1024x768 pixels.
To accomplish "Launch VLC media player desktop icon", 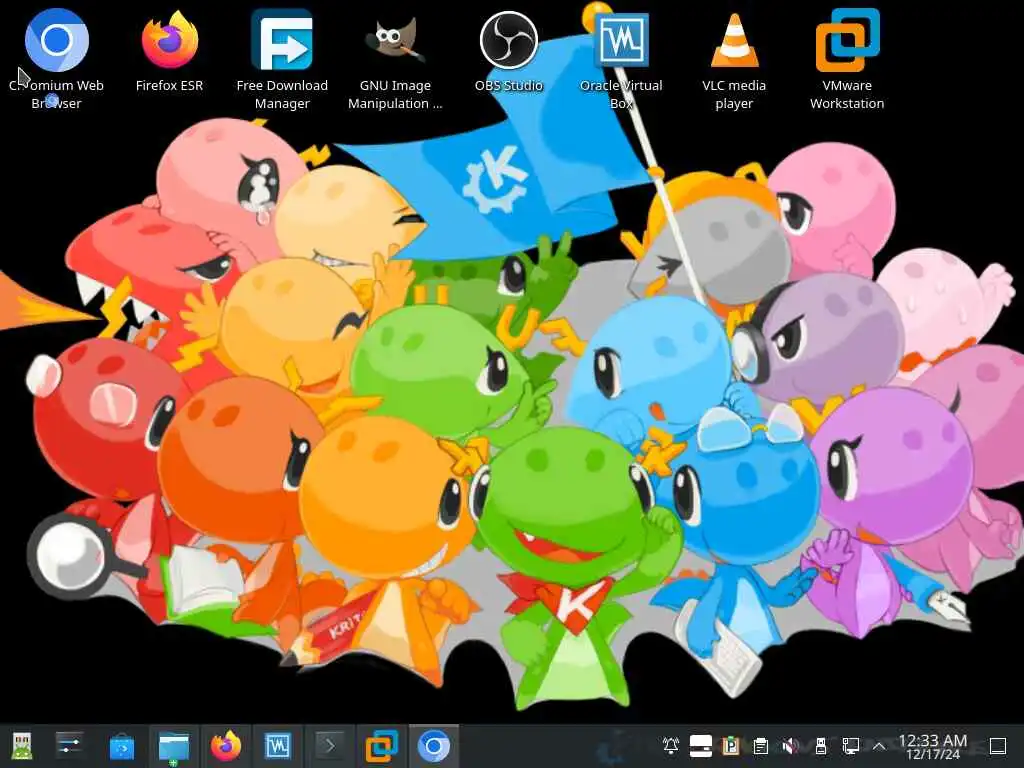I will (x=734, y=40).
